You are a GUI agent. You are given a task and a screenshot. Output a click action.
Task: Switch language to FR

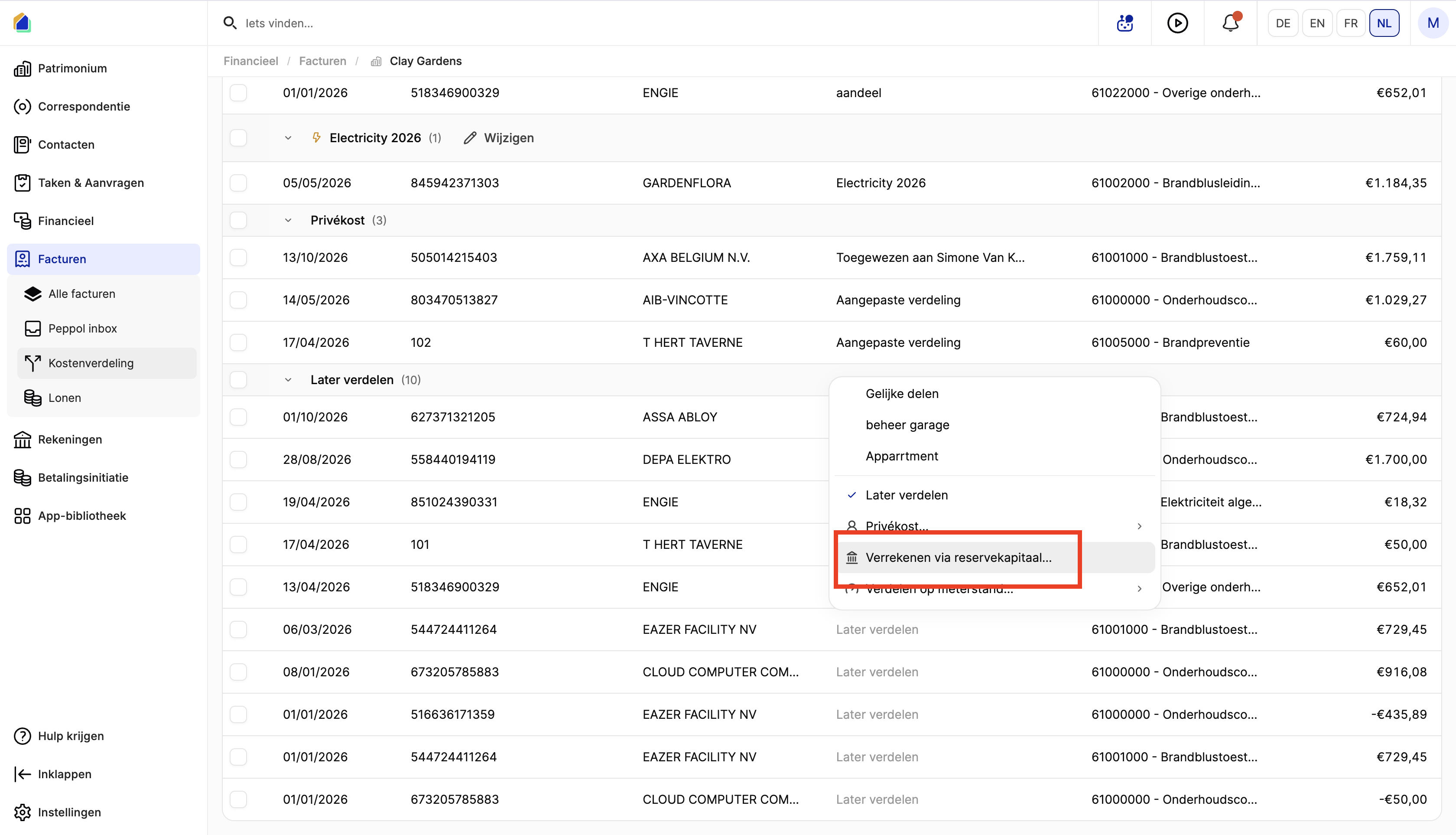coord(1351,23)
